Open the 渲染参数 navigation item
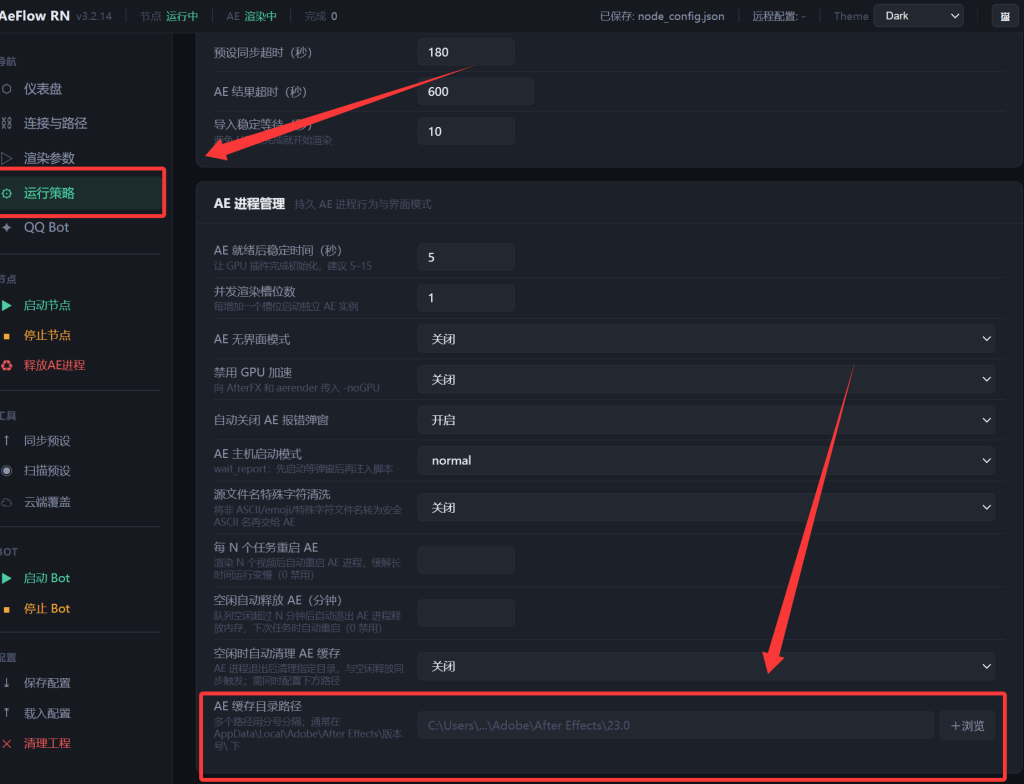Viewport: 1024px width, 784px height. pyautogui.click(x=50, y=158)
